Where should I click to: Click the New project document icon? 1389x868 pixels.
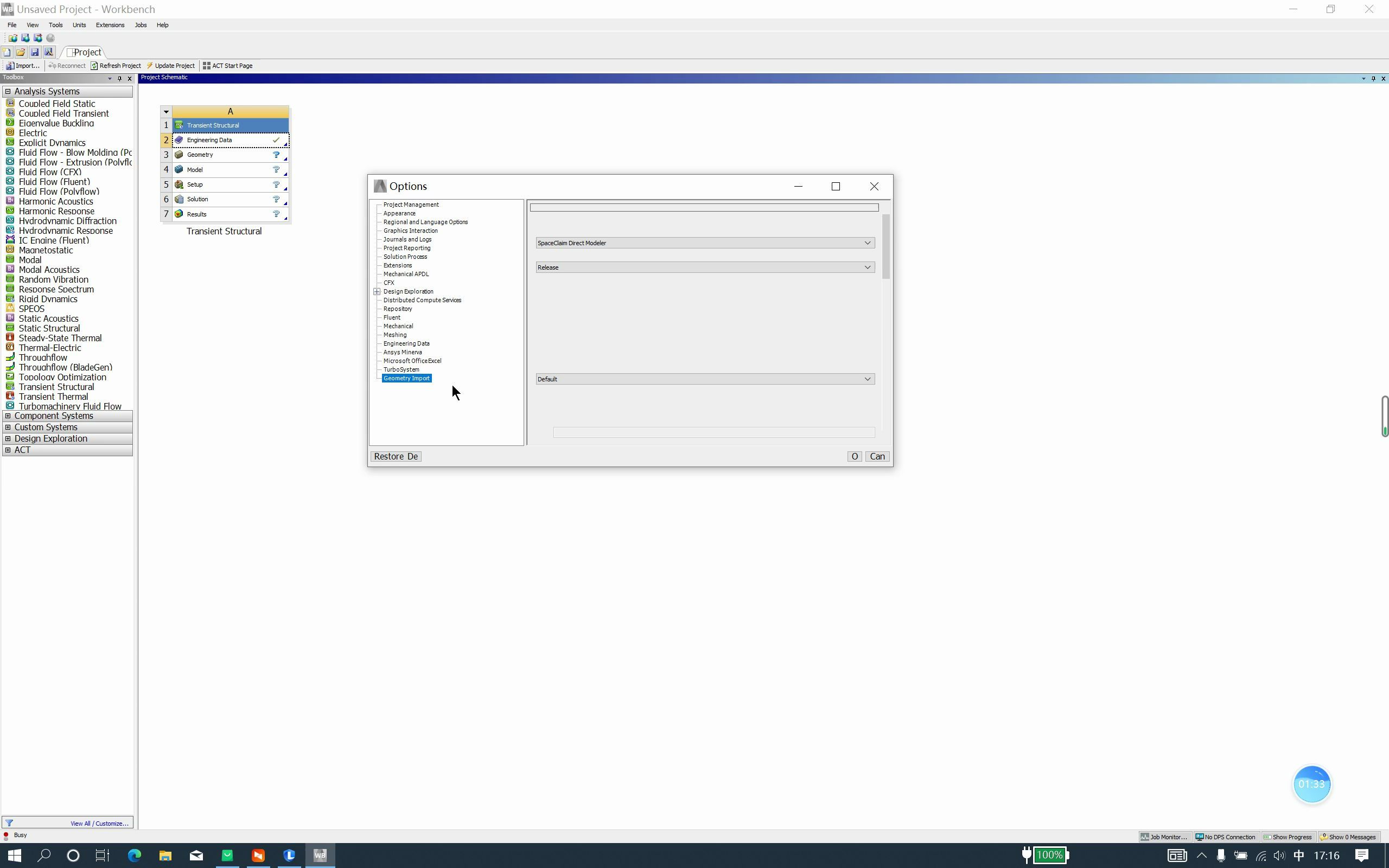(x=7, y=52)
